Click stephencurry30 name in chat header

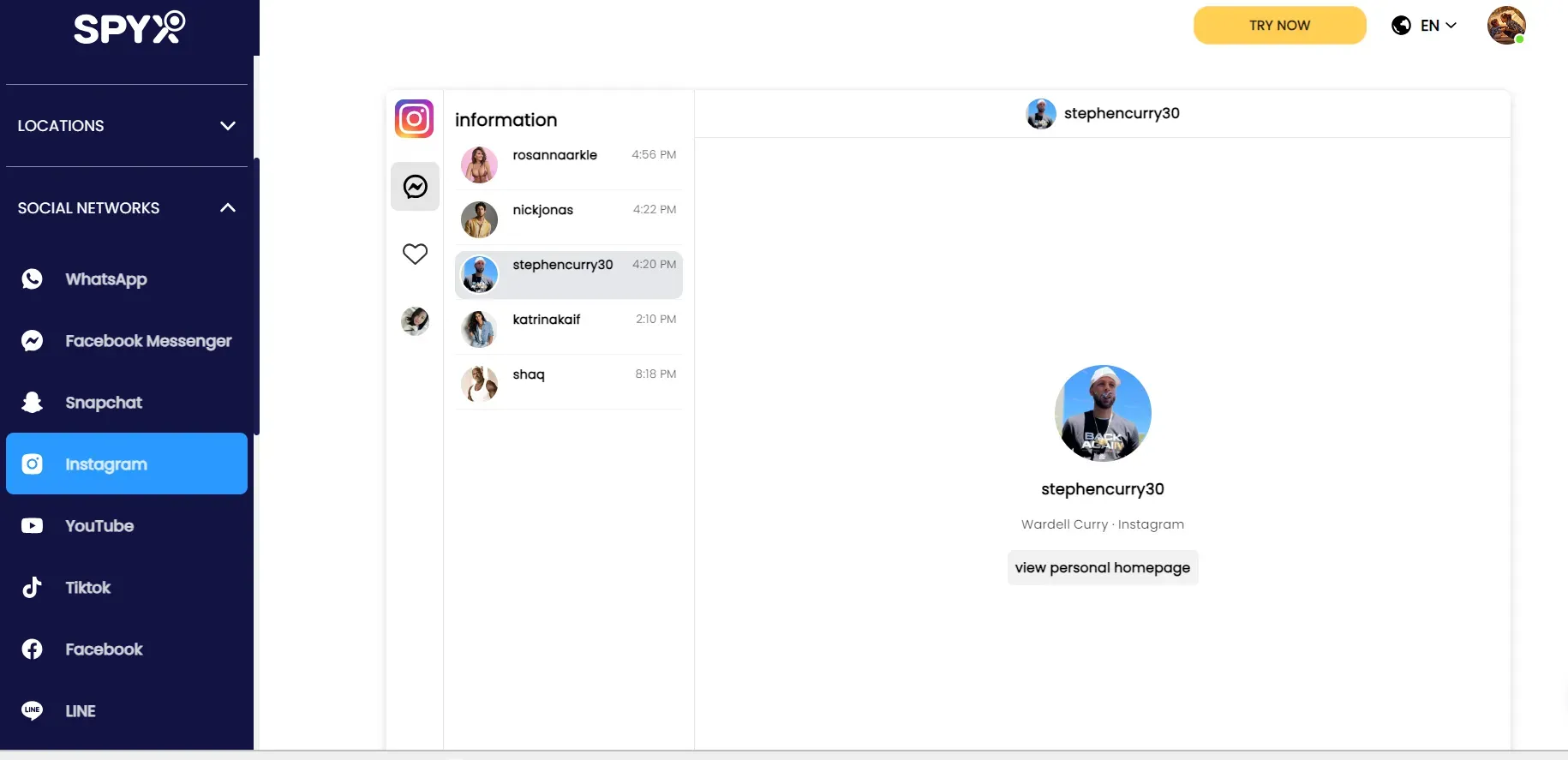[x=1122, y=113]
